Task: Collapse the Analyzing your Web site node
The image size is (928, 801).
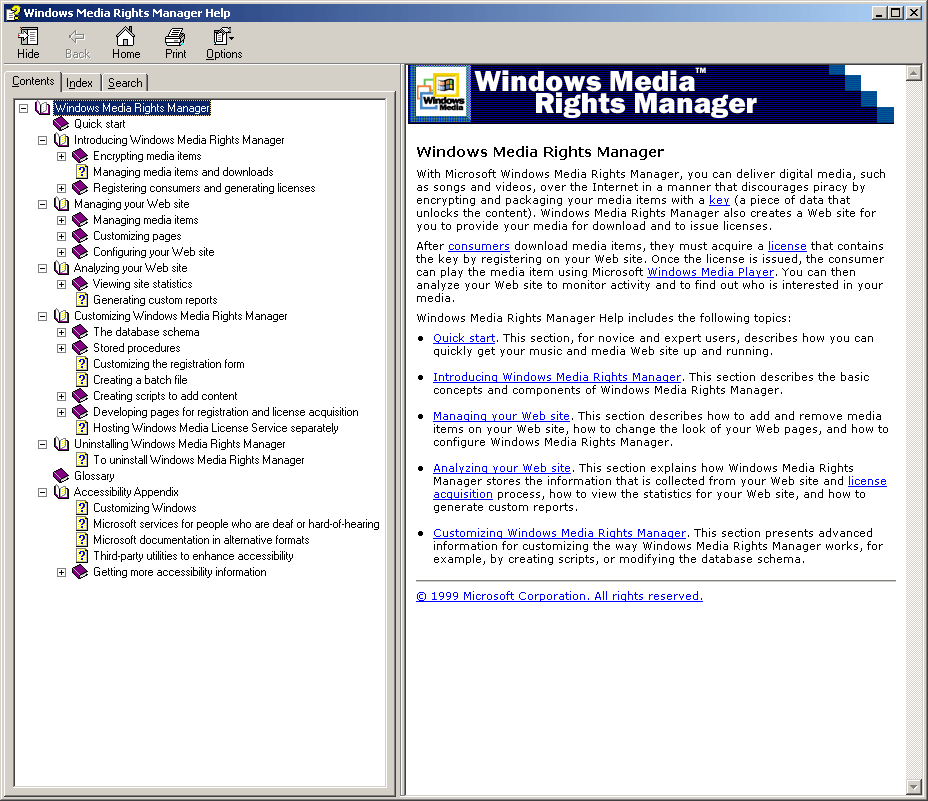Action: pyautogui.click(x=43, y=268)
